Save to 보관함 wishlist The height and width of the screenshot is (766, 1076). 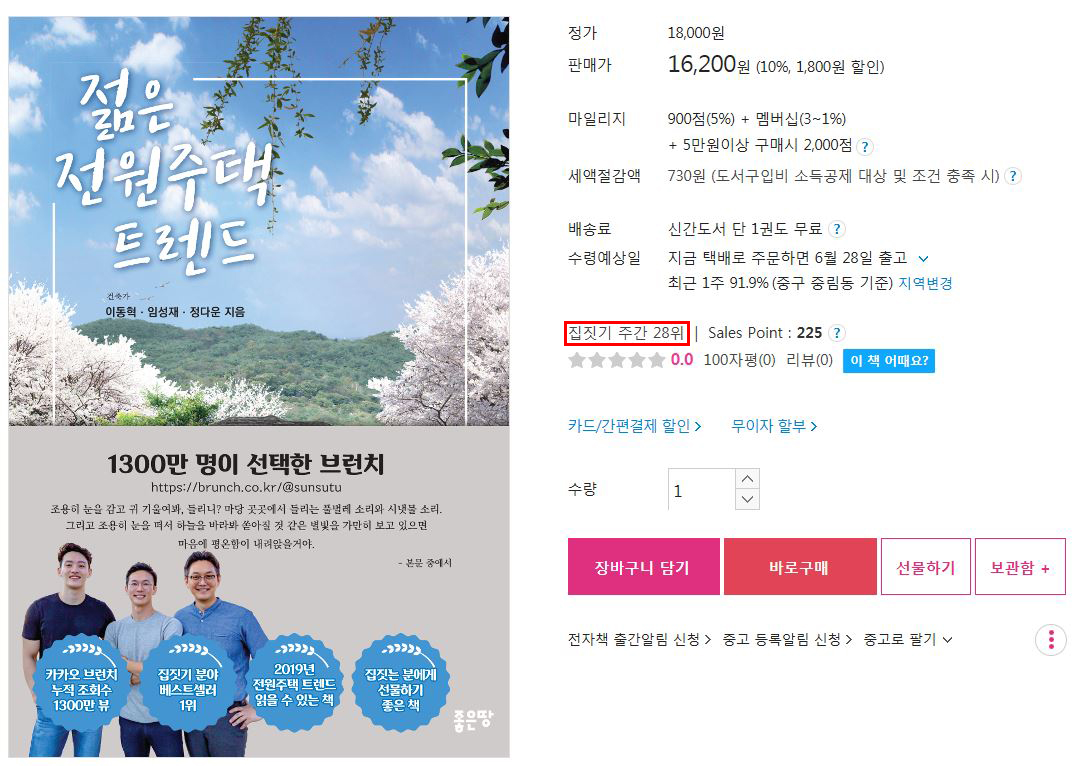1020,567
